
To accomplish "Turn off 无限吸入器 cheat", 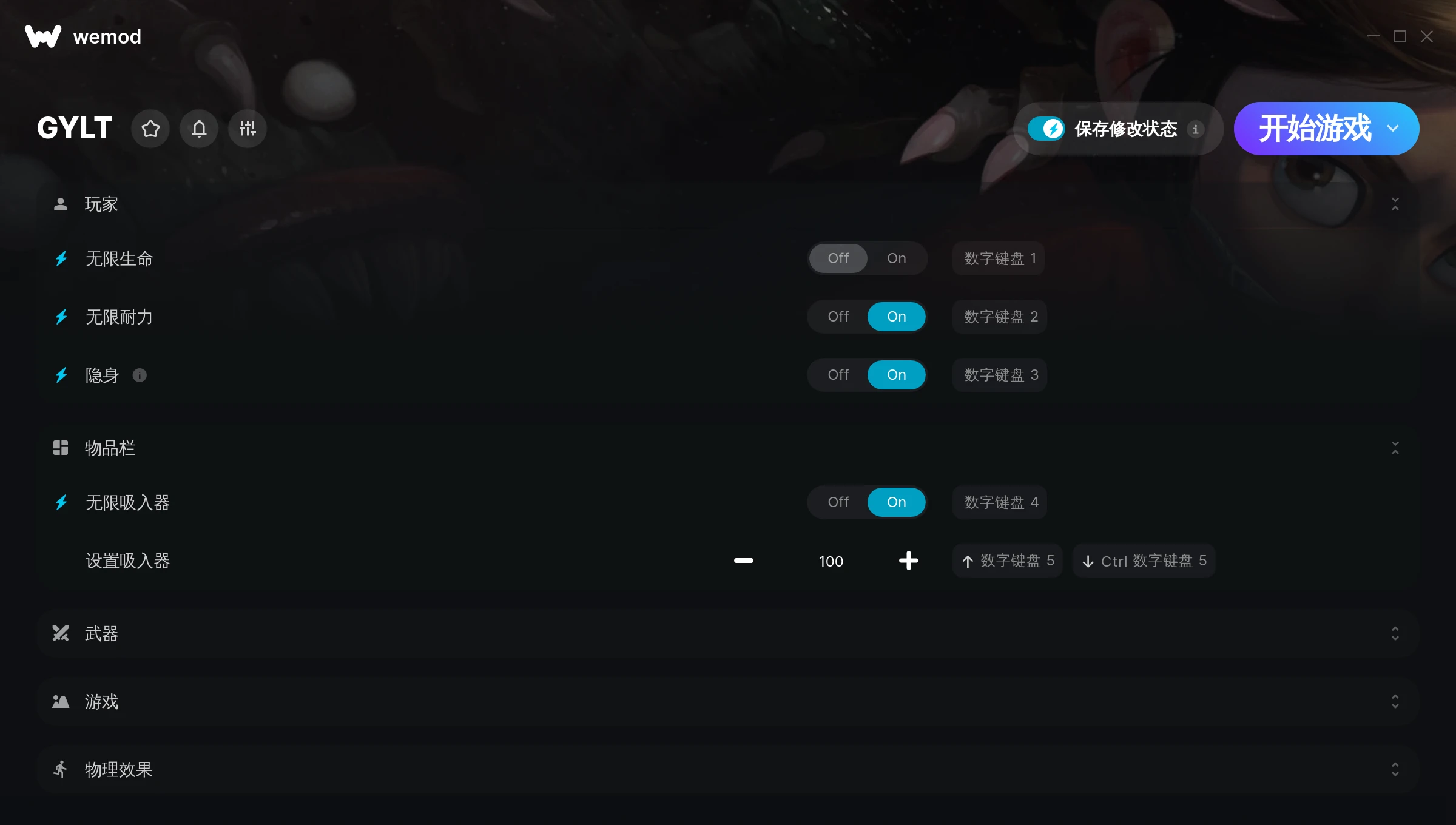I will 838,502.
